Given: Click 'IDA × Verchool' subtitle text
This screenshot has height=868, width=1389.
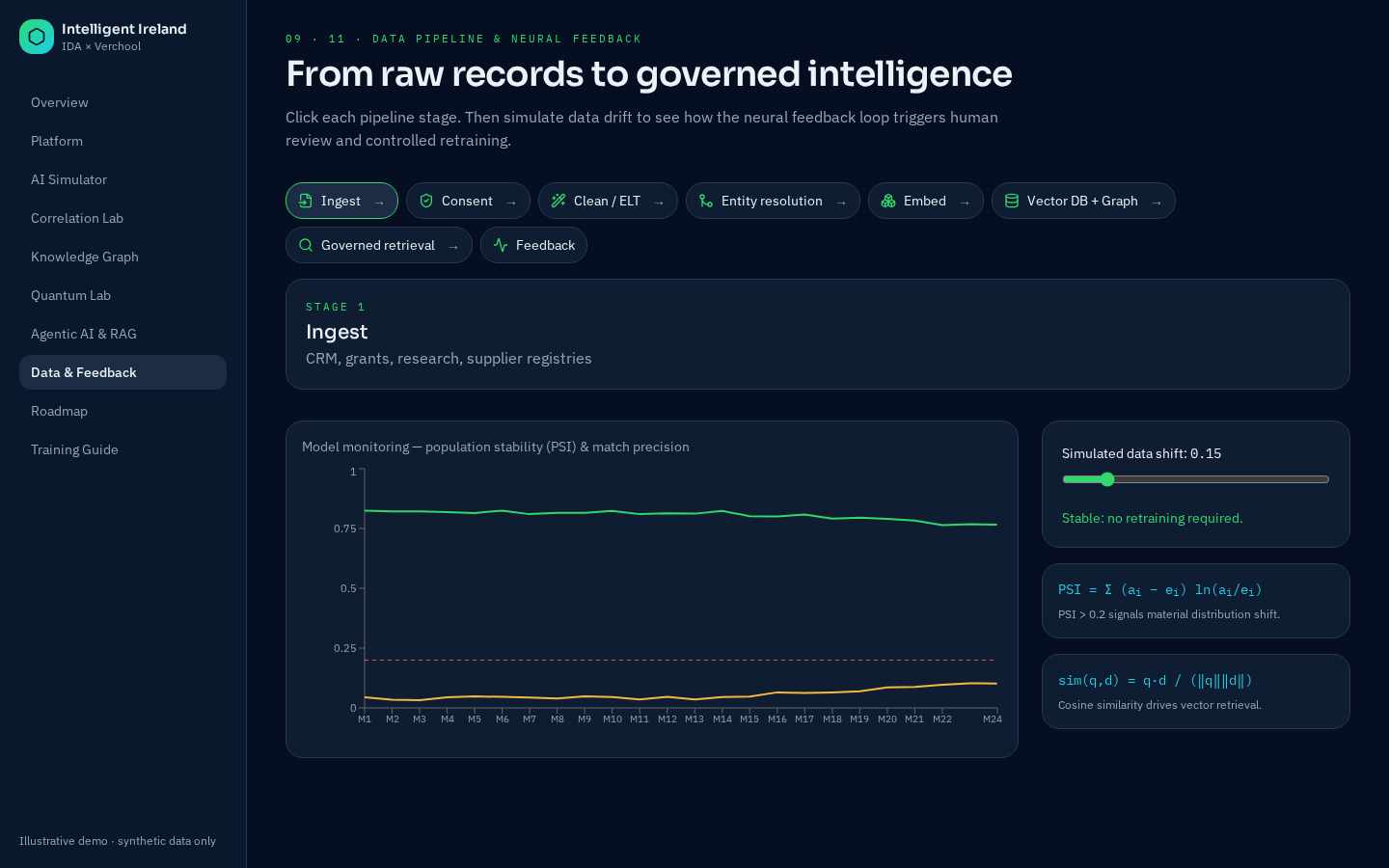Looking at the screenshot, I should click(101, 46).
